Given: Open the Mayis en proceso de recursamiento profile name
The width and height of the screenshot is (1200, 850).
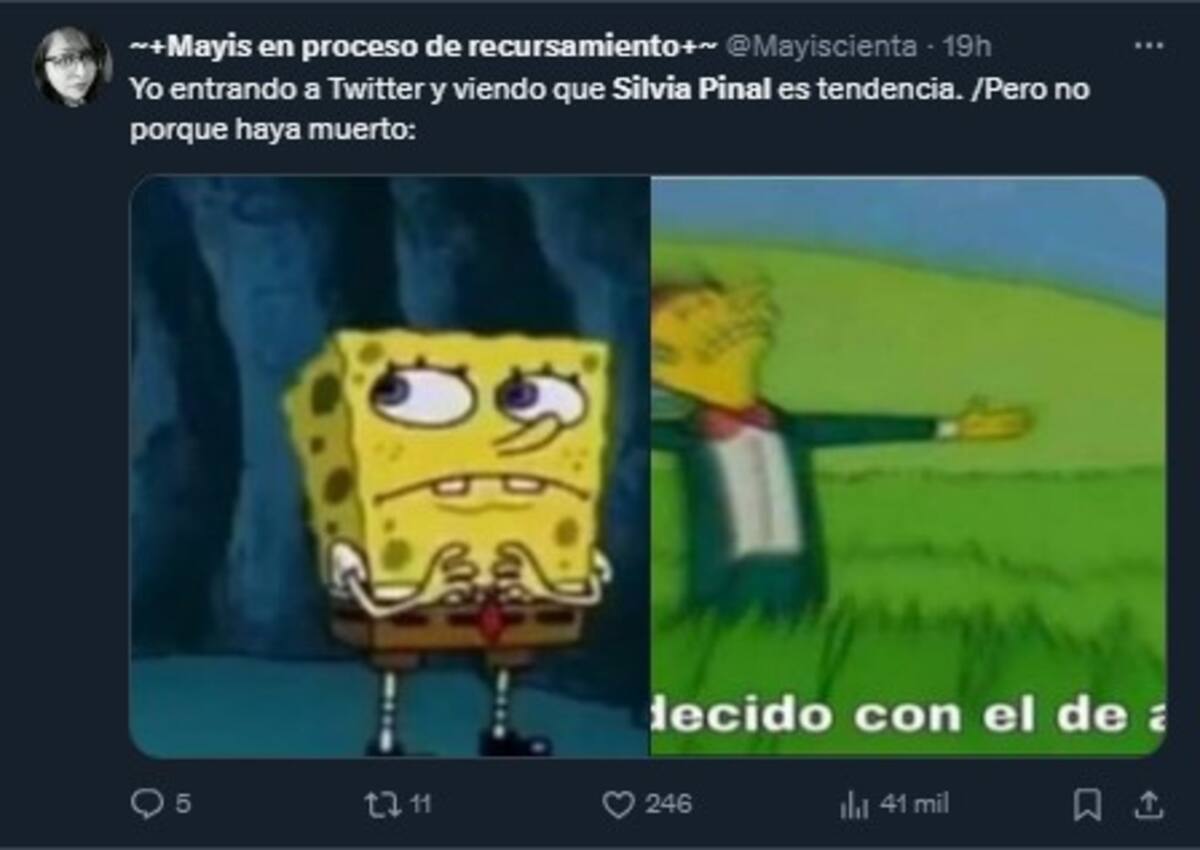Looking at the screenshot, I should (424, 45).
